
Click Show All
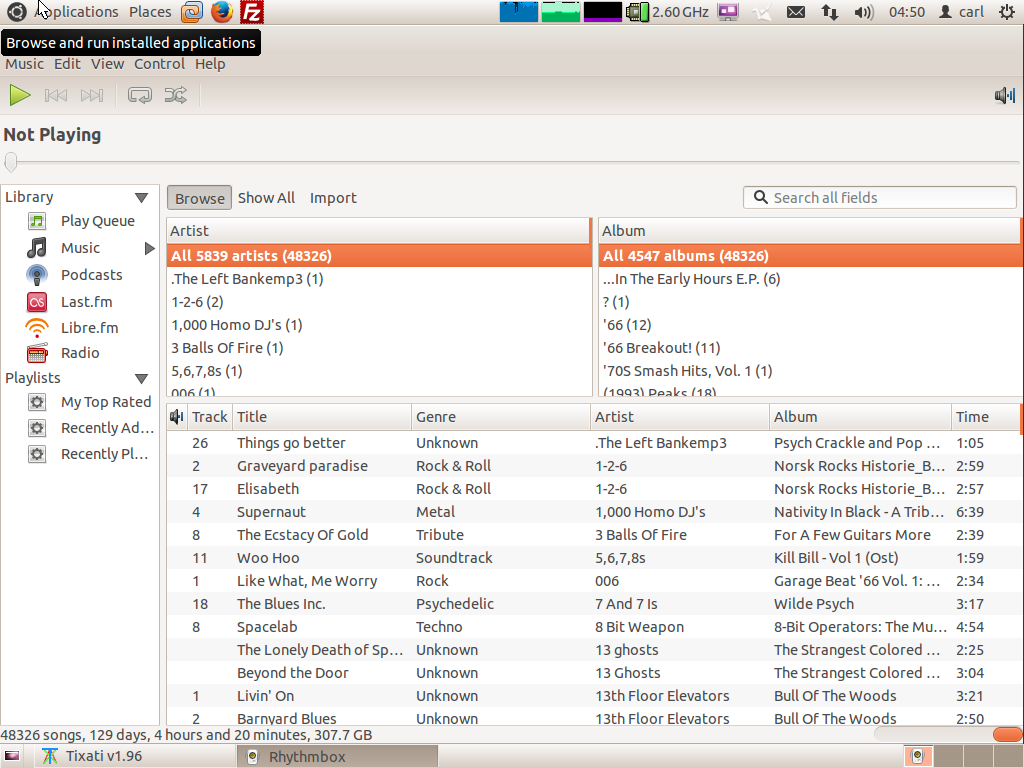pyautogui.click(x=266, y=198)
